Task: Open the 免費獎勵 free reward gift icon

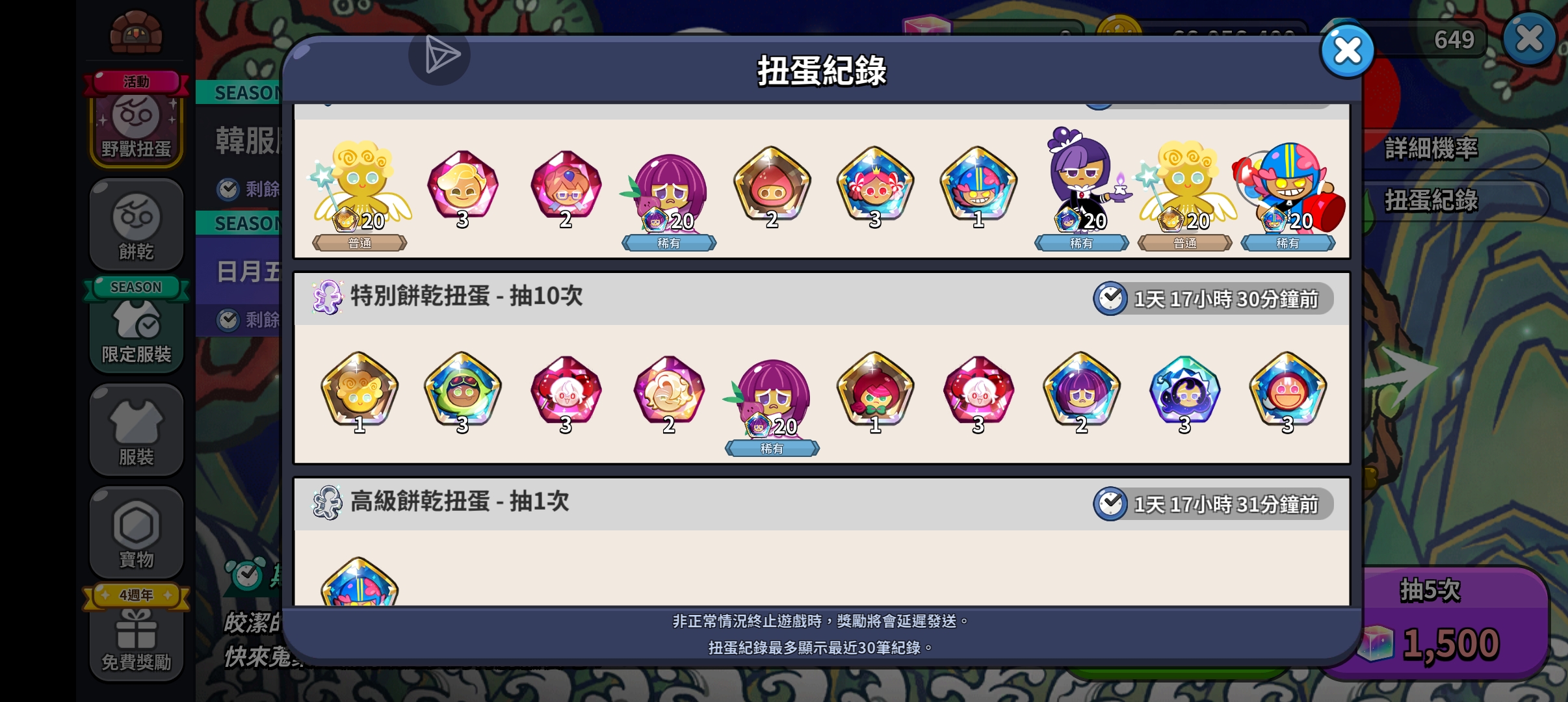Action: [x=136, y=634]
